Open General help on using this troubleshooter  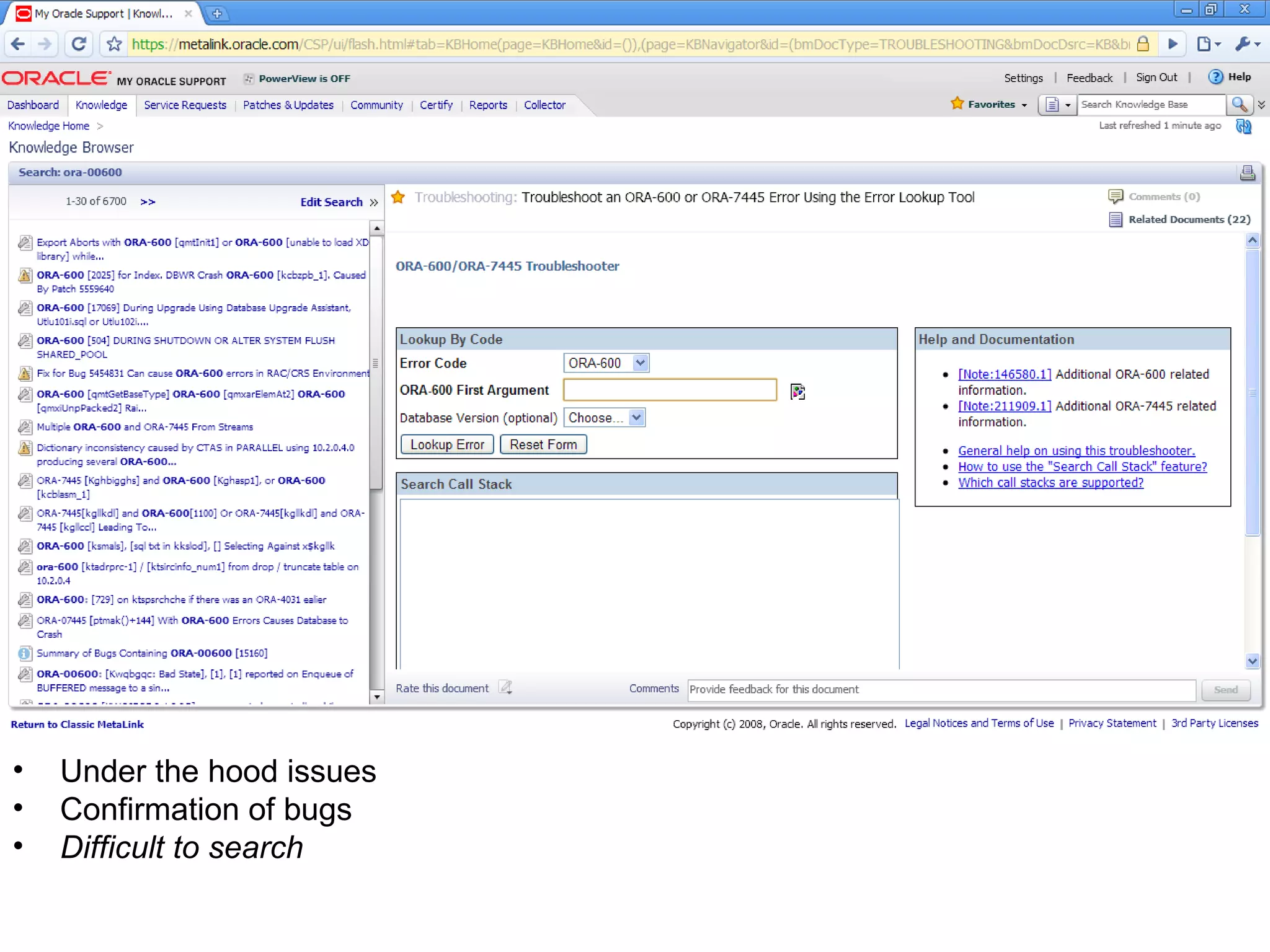coord(1077,451)
